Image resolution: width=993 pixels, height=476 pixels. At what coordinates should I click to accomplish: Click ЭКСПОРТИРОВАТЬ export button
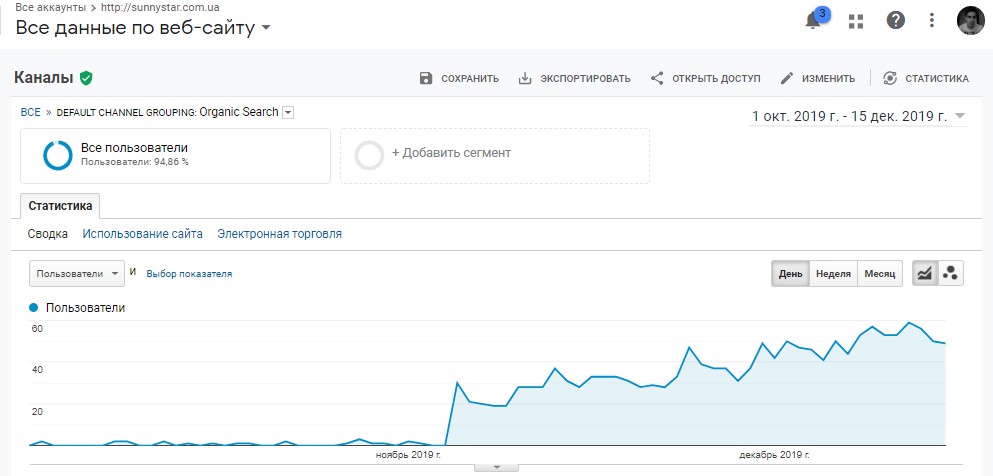coord(574,78)
